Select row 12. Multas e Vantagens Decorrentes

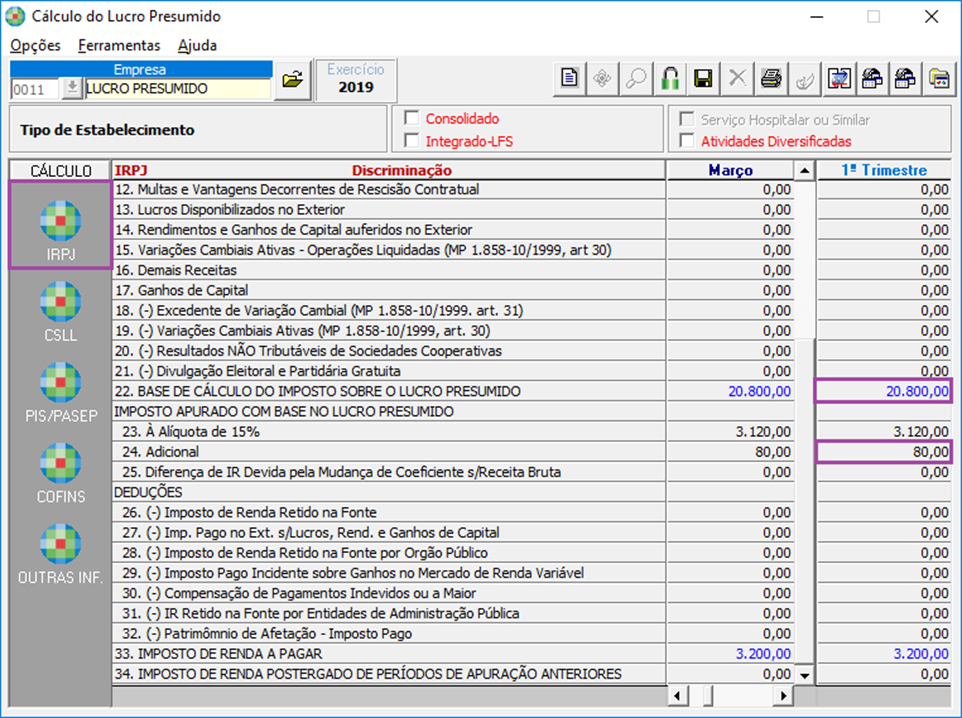pos(389,190)
